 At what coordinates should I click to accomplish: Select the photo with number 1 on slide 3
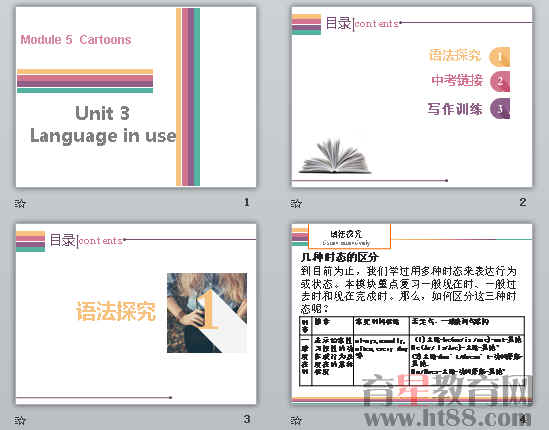tap(207, 313)
